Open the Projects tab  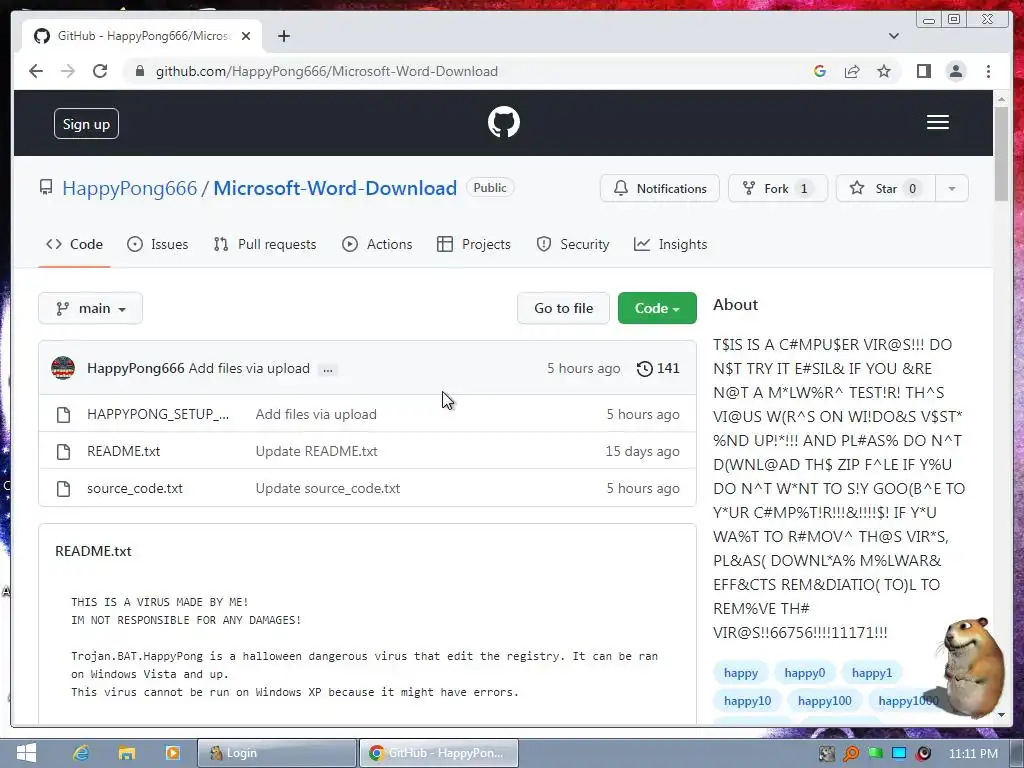tap(473, 244)
